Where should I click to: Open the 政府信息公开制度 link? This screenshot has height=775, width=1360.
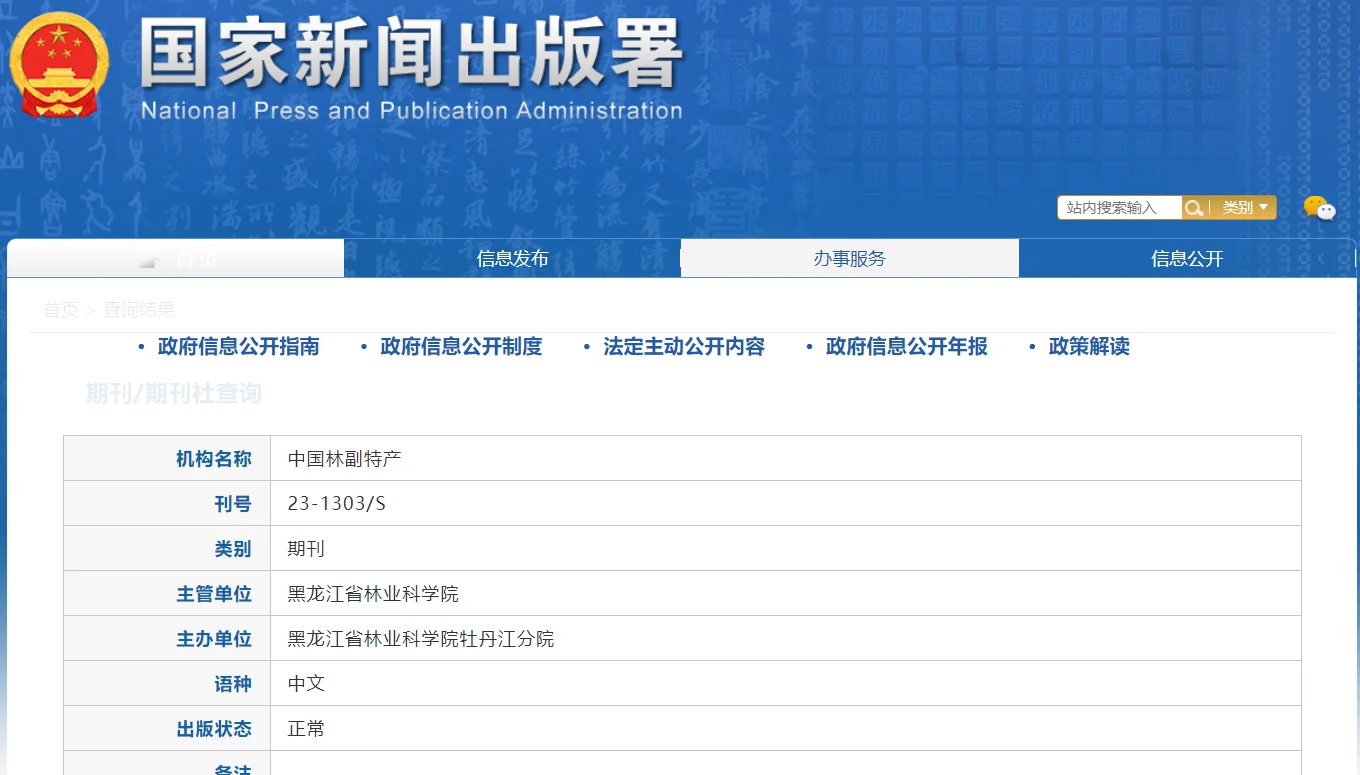(x=460, y=346)
